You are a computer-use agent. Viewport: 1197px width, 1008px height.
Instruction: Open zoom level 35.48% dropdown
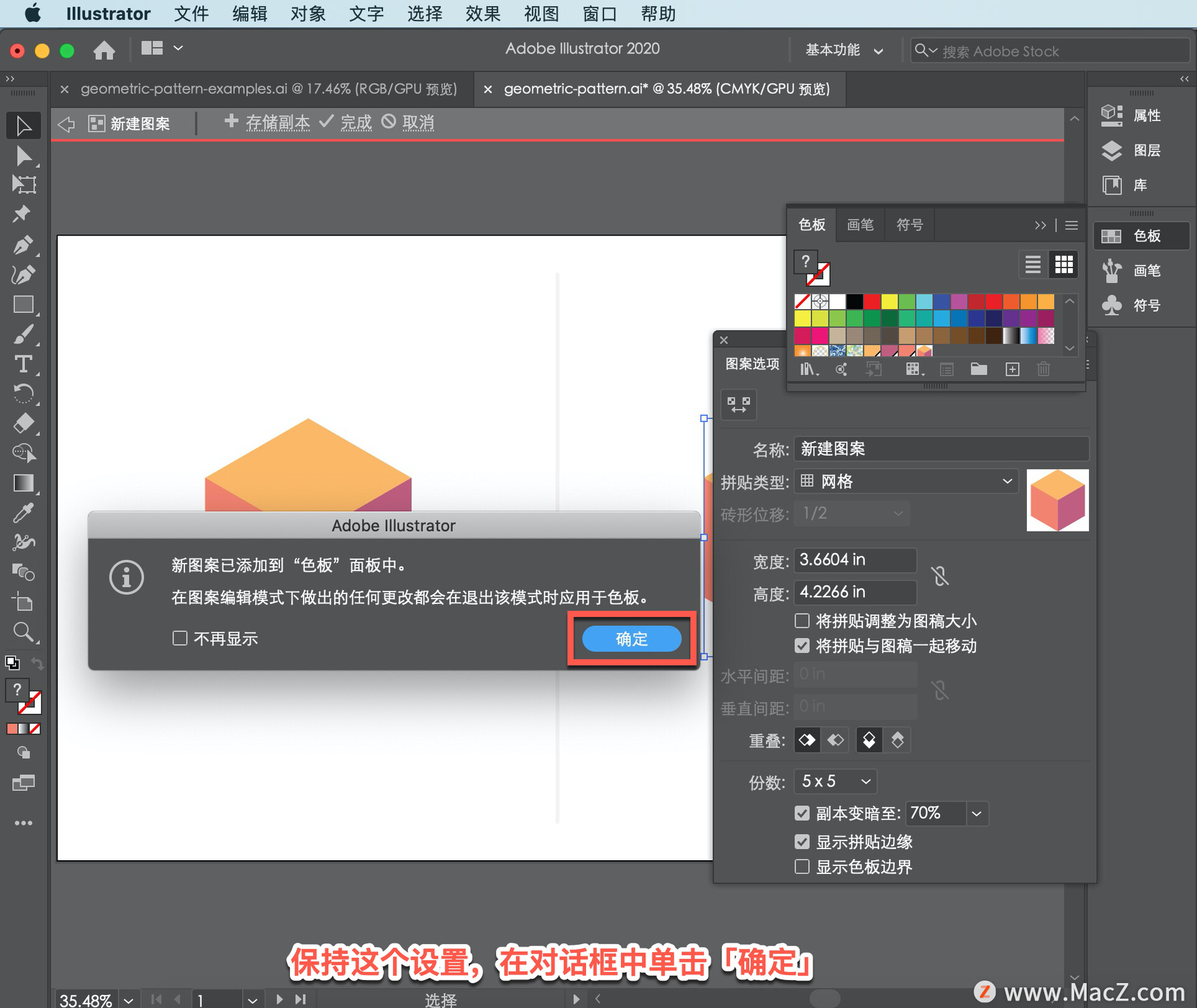[x=128, y=1000]
